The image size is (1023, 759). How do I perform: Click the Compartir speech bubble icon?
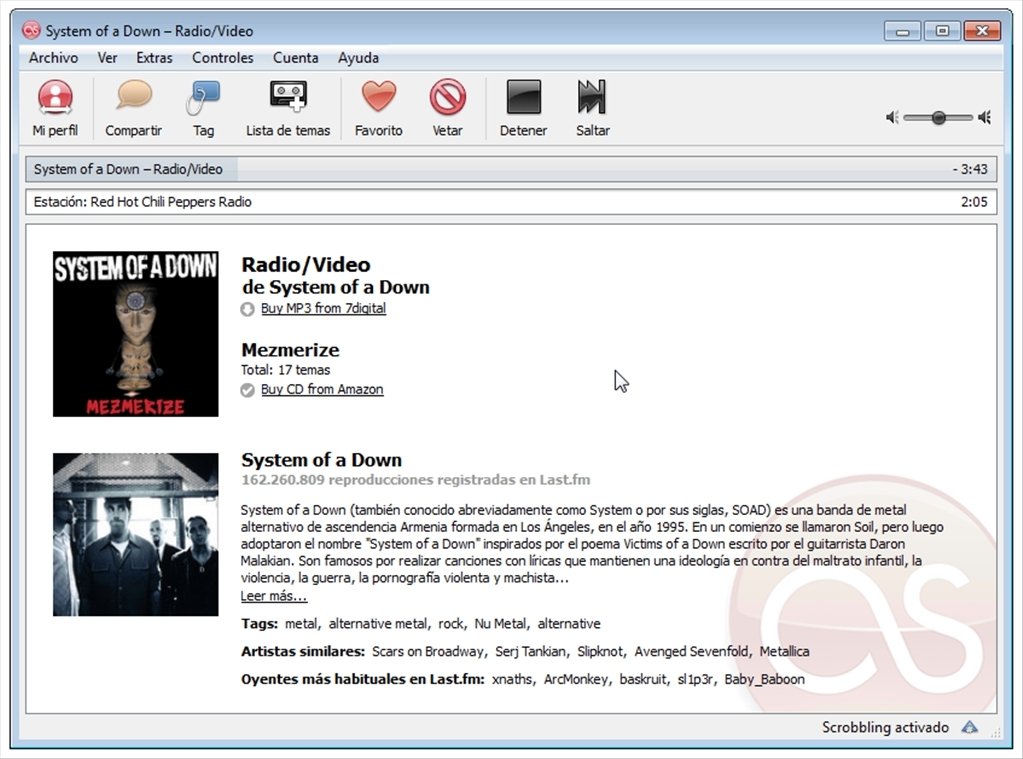[x=134, y=95]
